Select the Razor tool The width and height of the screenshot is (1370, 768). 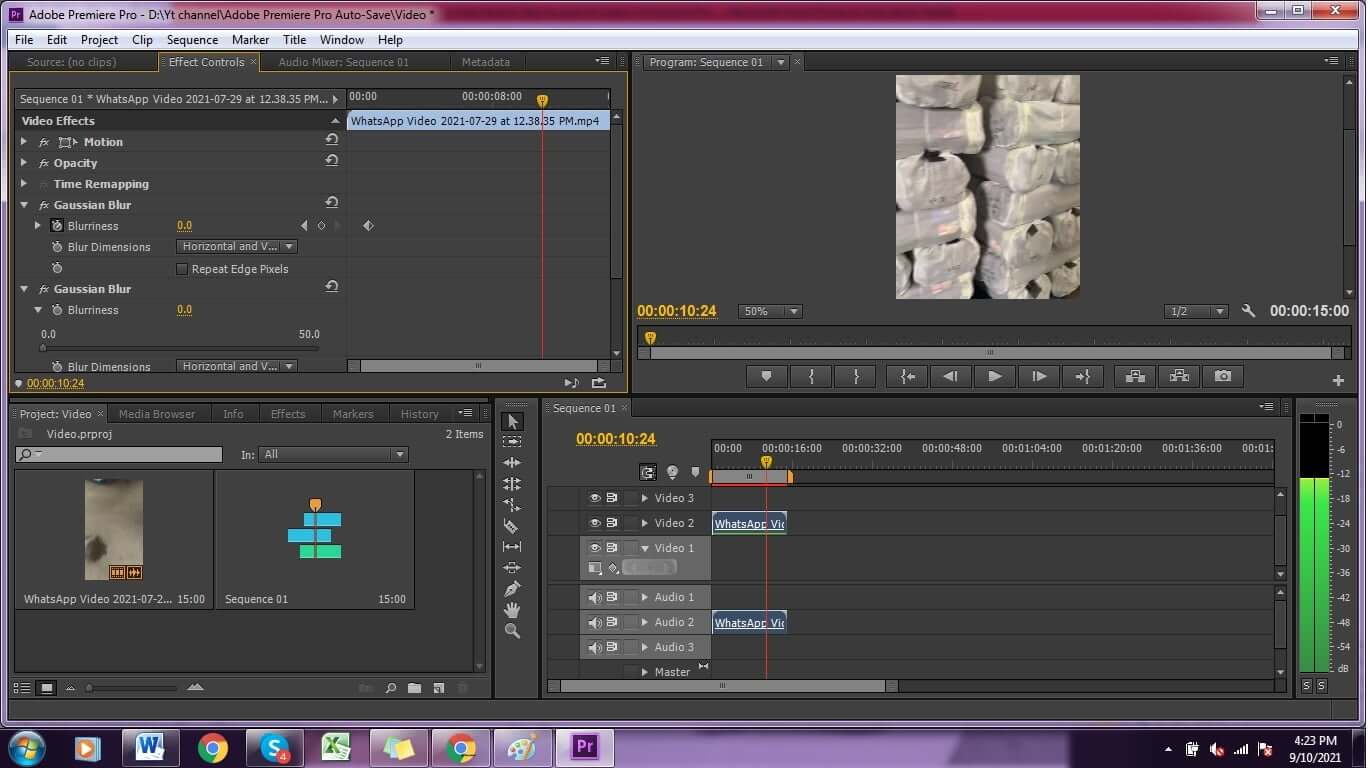(x=512, y=526)
